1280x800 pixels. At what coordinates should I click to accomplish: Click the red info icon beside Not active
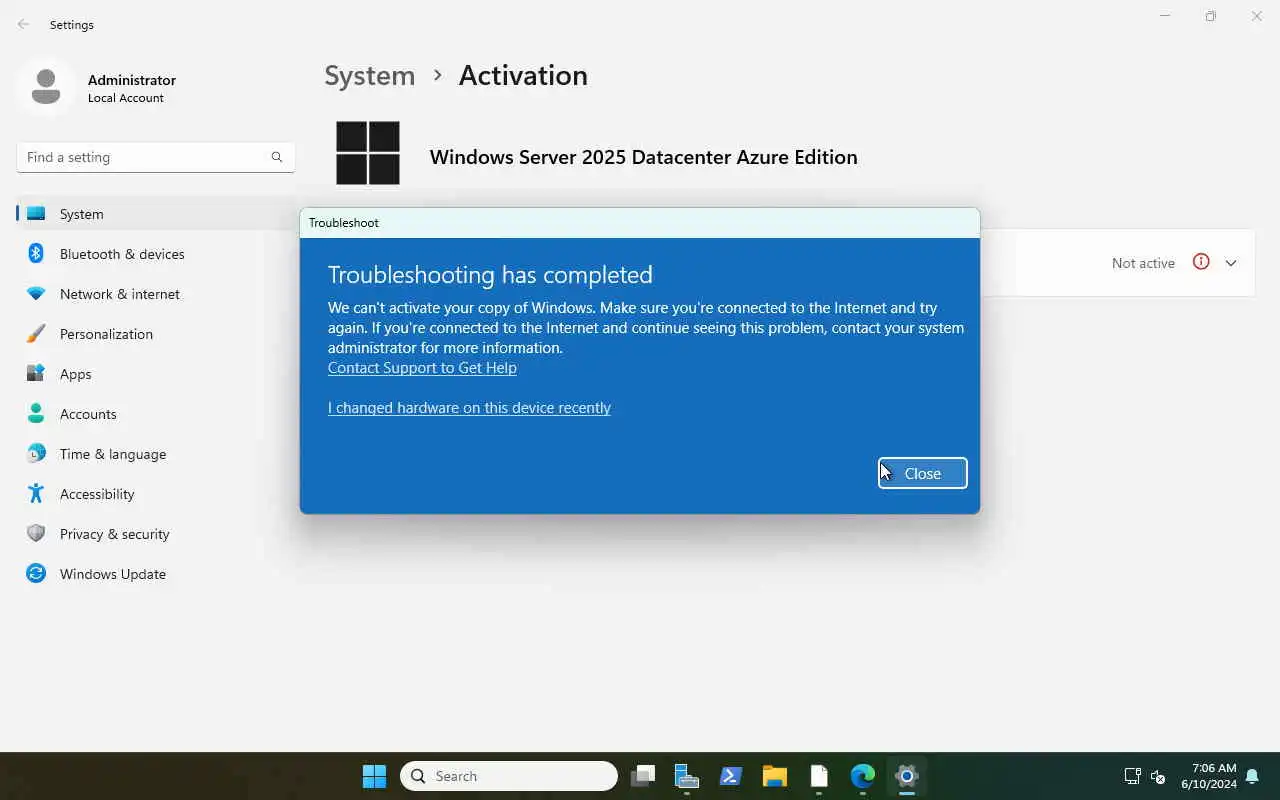point(1201,262)
